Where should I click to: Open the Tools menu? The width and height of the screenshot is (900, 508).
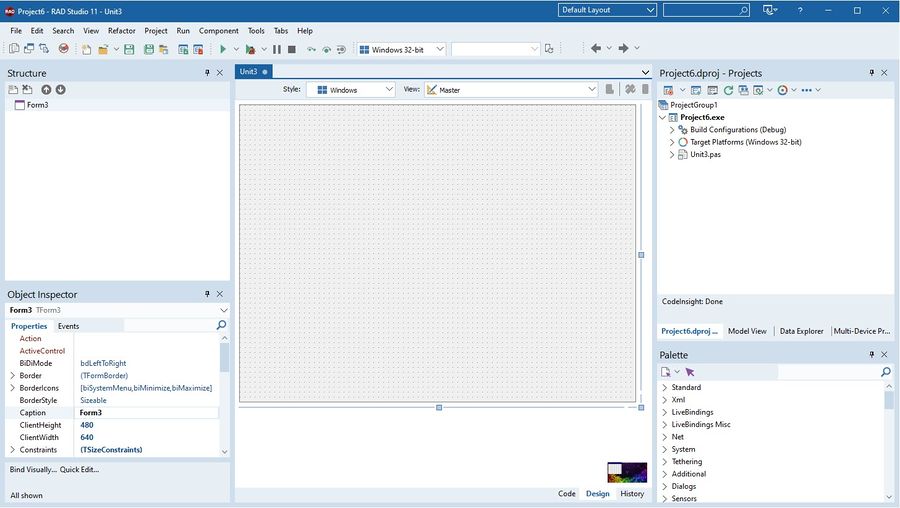[256, 30]
